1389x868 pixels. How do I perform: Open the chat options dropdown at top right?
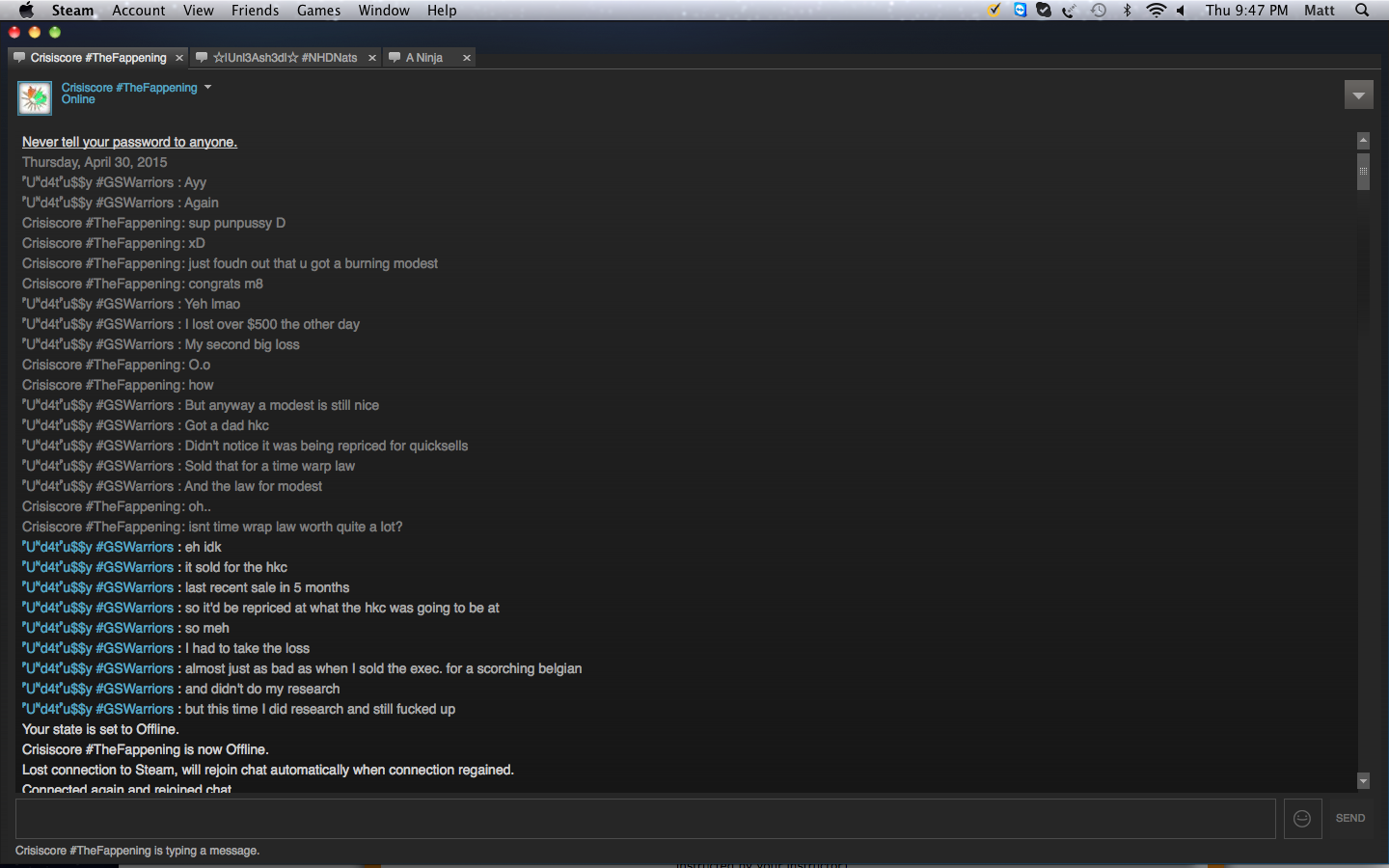(1358, 95)
